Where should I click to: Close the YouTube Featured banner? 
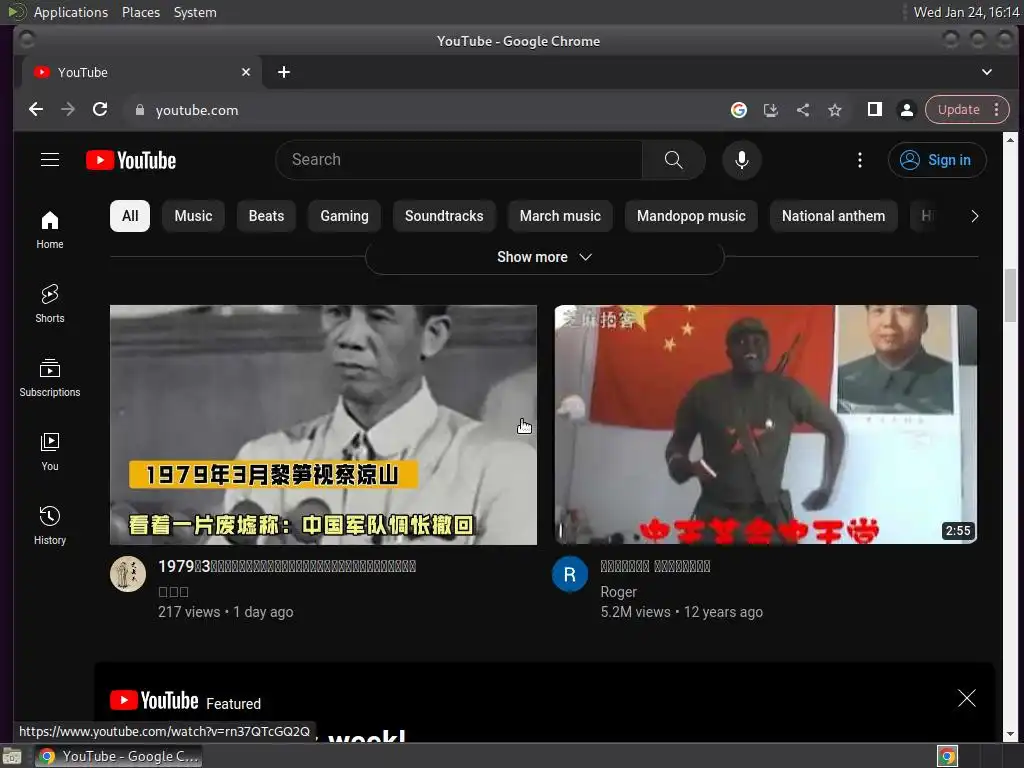(x=967, y=698)
